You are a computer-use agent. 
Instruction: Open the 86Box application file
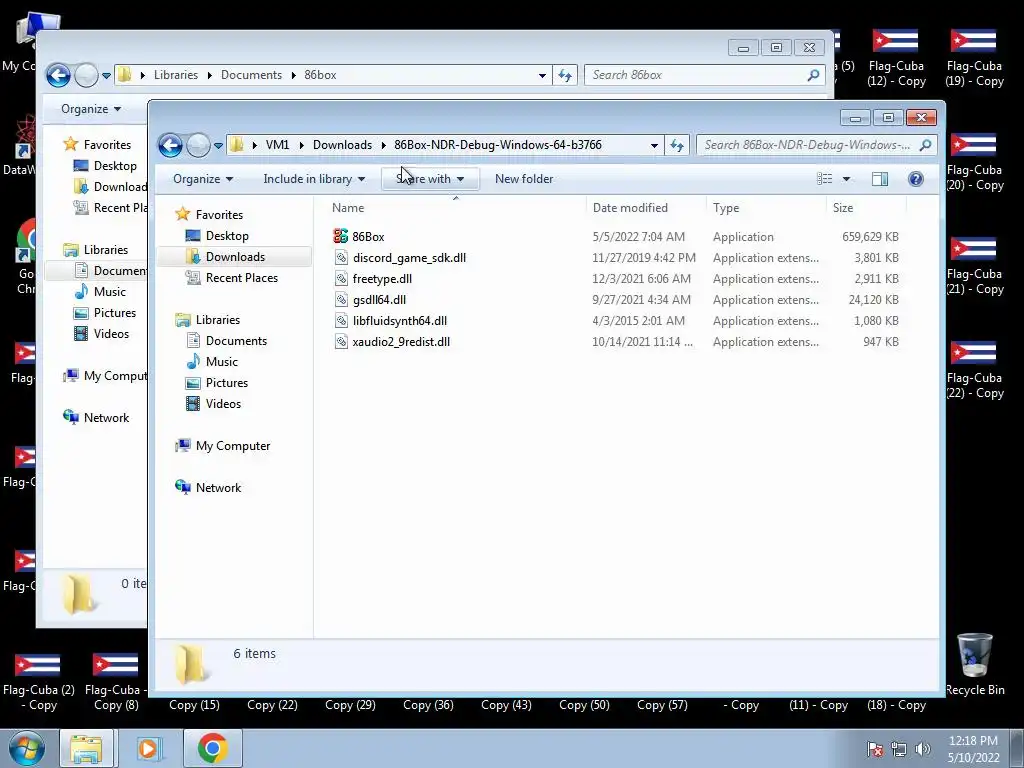pos(368,236)
